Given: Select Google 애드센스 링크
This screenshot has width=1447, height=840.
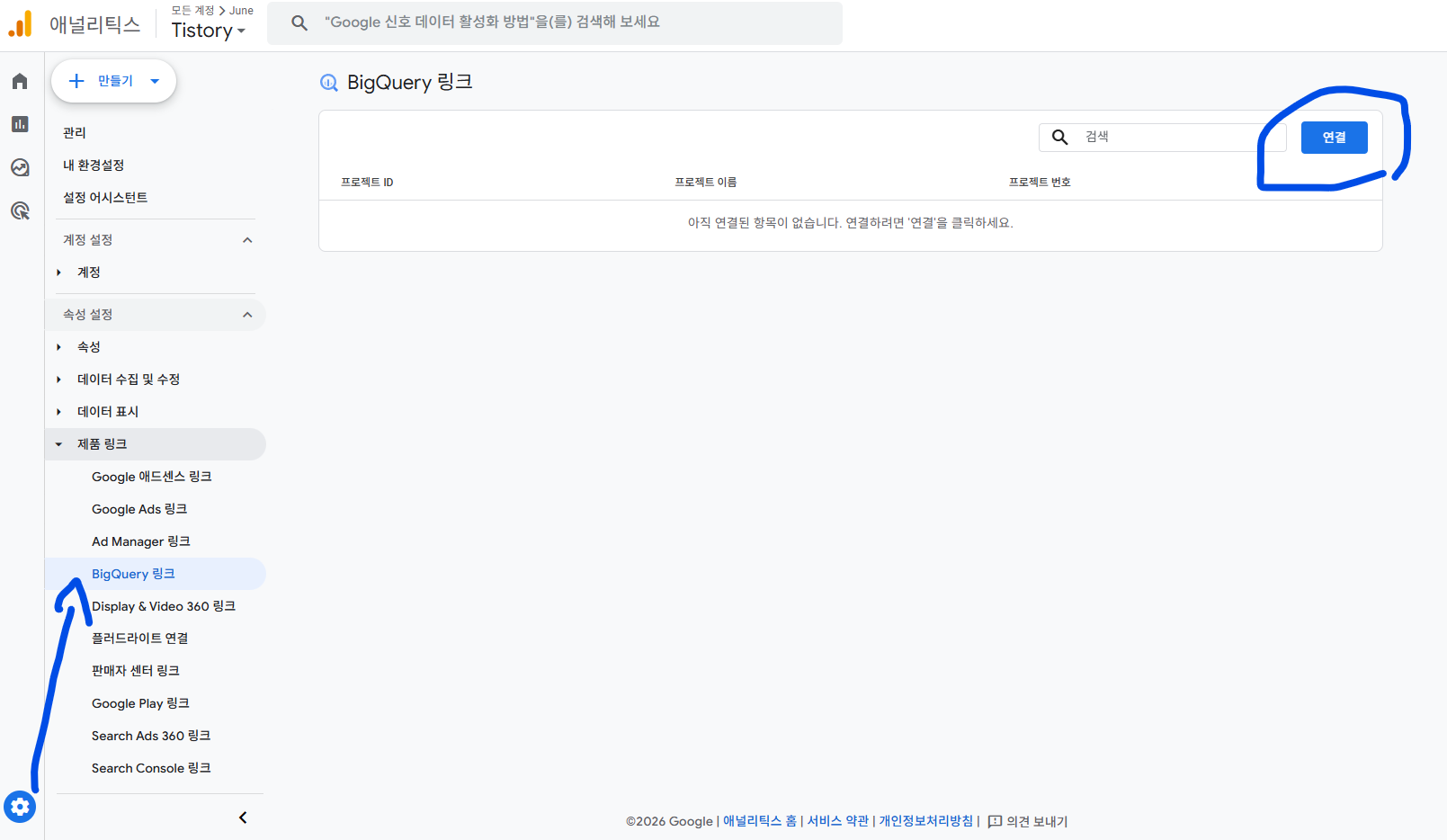Looking at the screenshot, I should 152,477.
